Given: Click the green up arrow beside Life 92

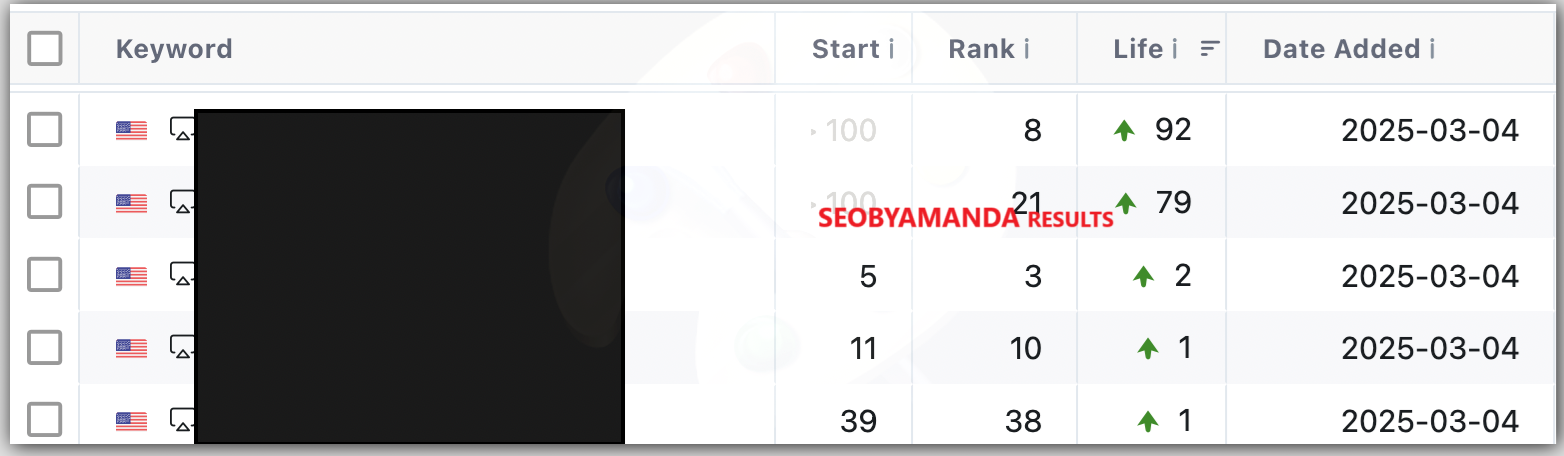Looking at the screenshot, I should pos(1125,130).
